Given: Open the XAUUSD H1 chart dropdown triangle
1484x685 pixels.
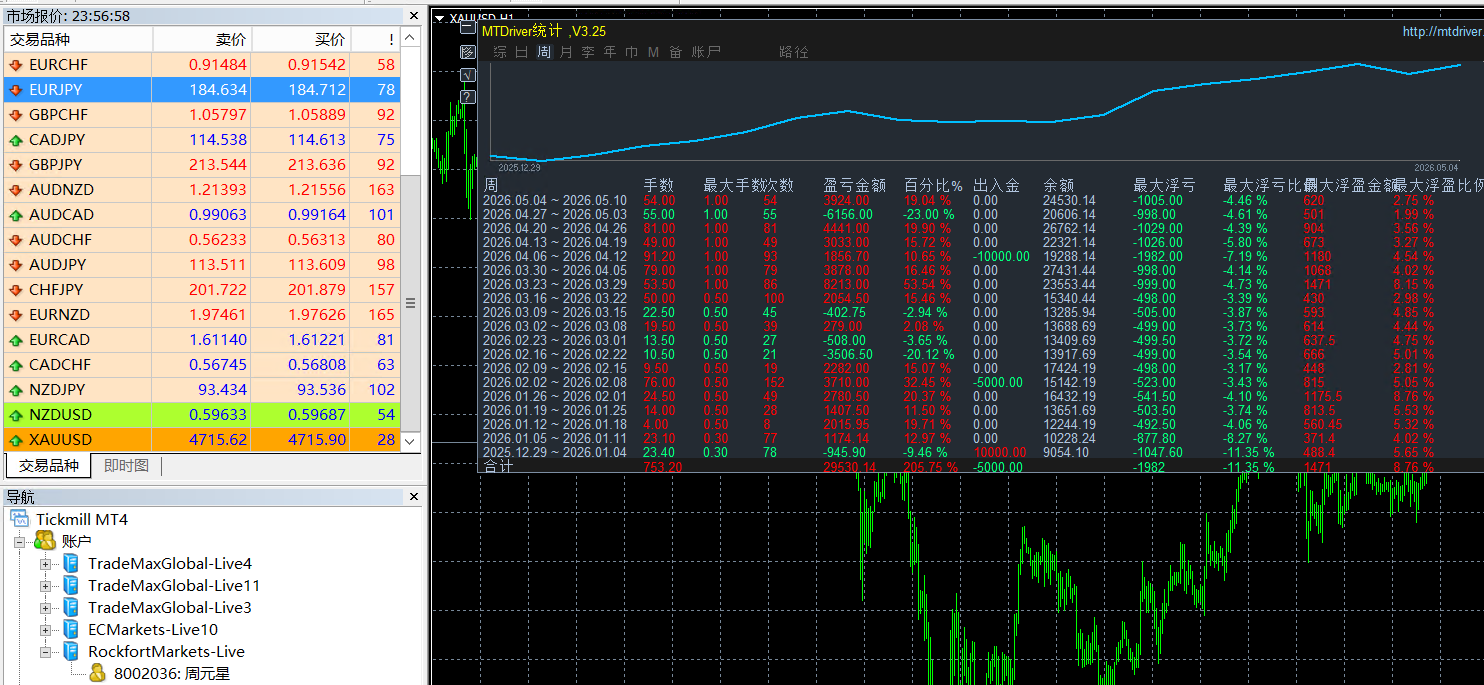Looking at the screenshot, I should pos(440,17).
